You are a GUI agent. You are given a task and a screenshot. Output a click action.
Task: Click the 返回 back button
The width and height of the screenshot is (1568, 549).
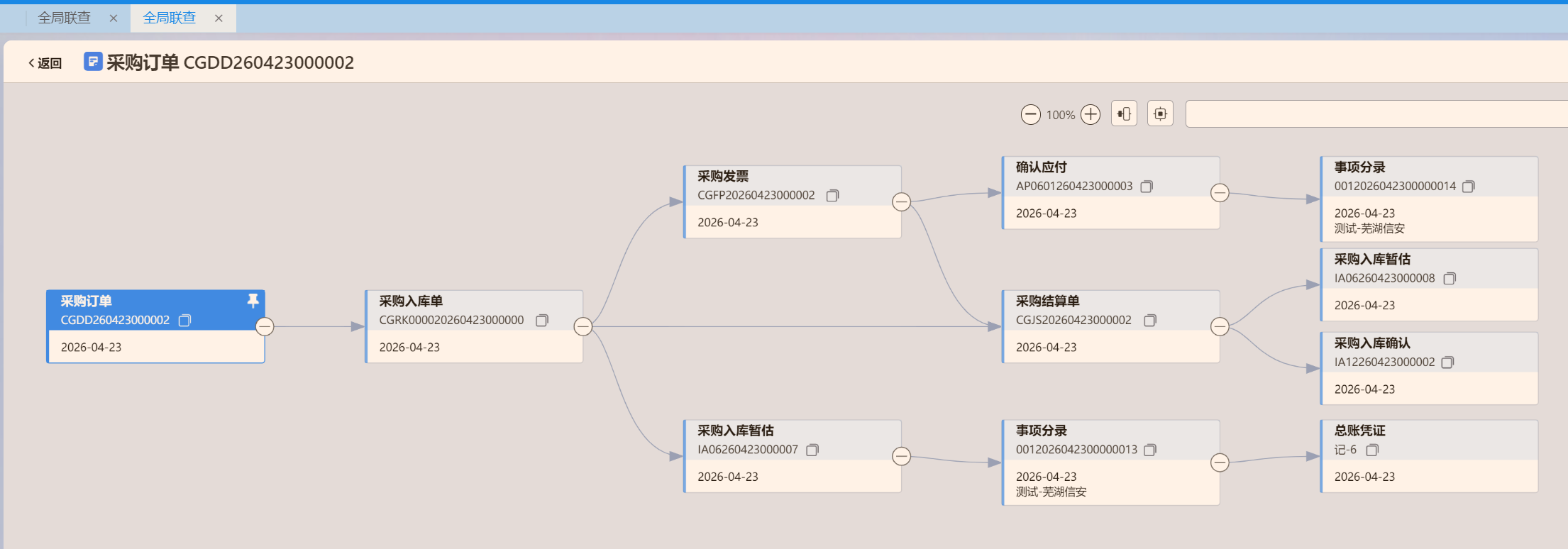(x=45, y=63)
